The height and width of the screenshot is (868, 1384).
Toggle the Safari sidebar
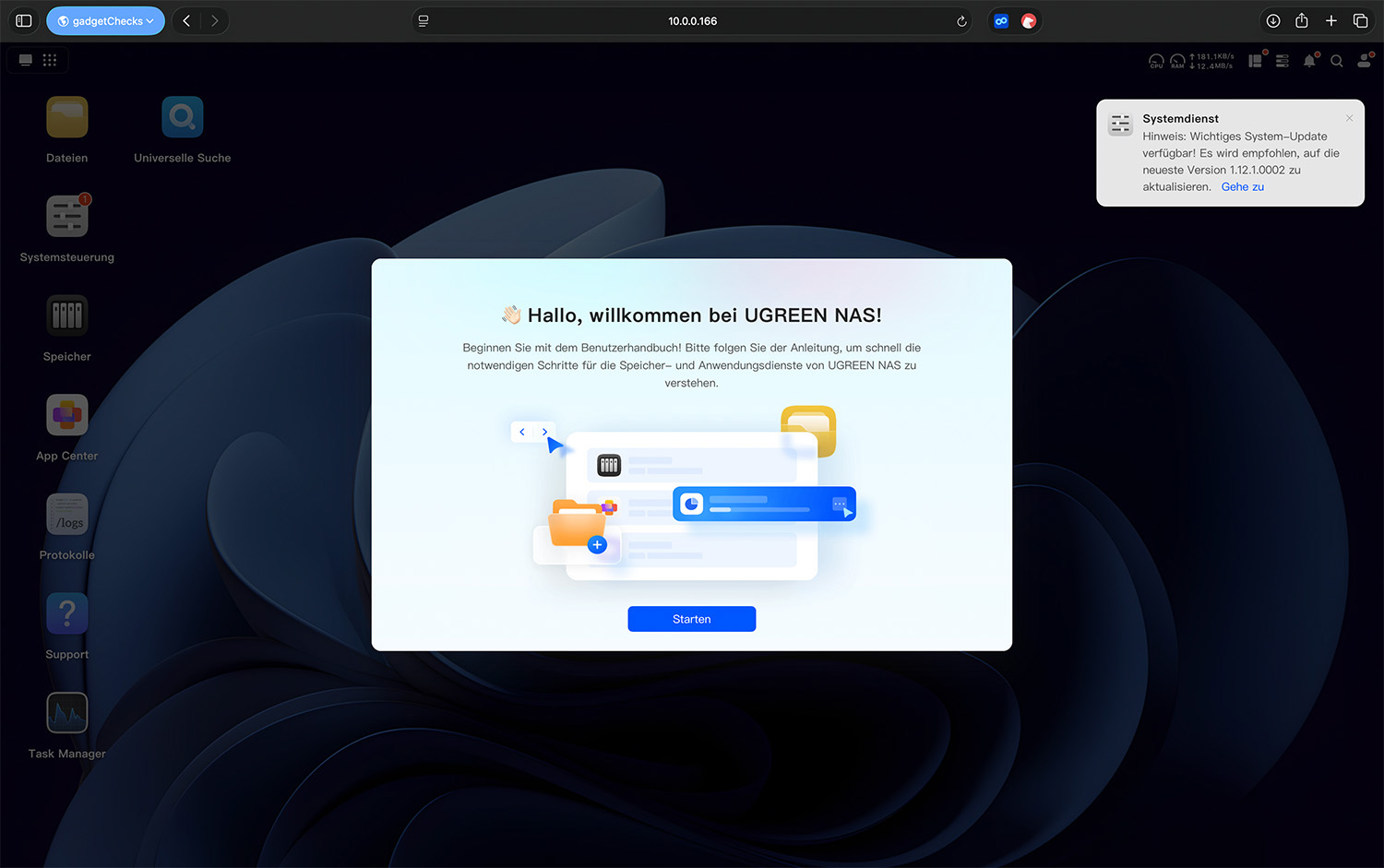click(x=24, y=20)
